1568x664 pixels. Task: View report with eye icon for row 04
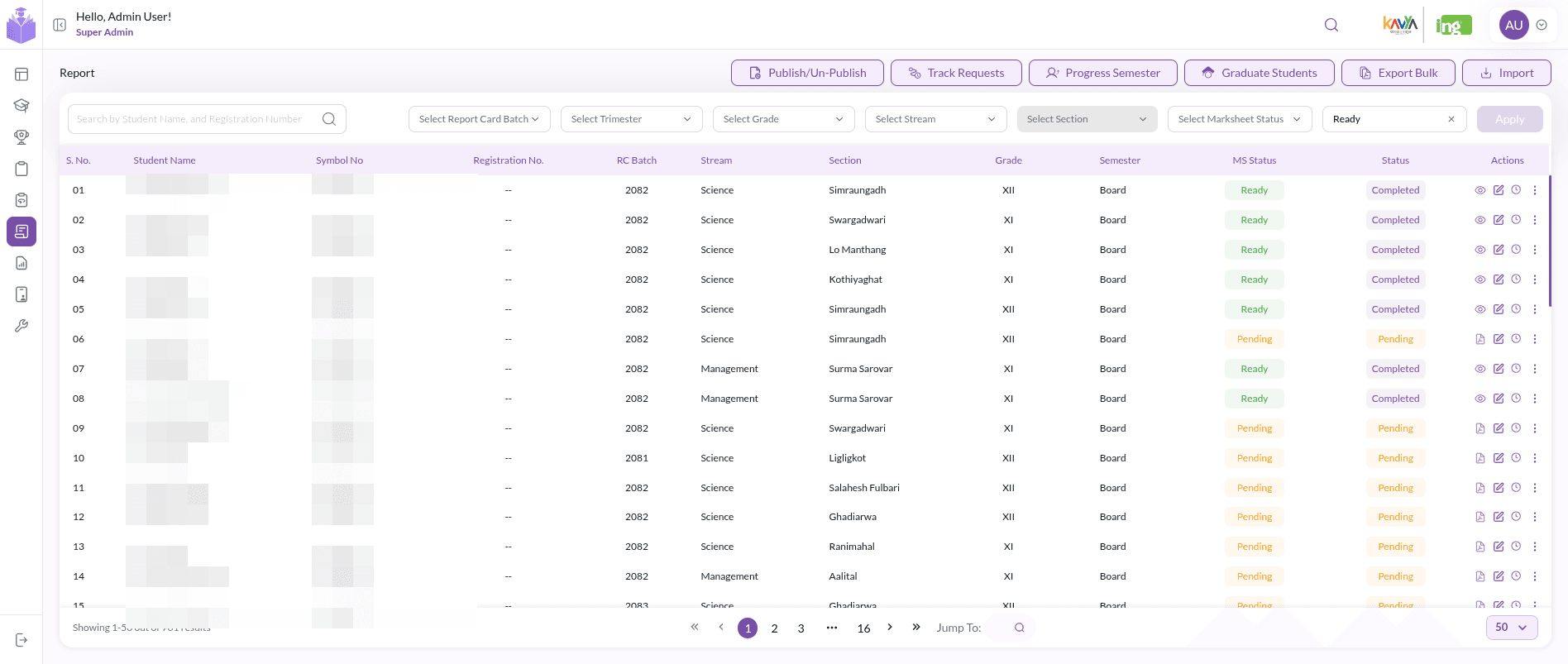click(1480, 279)
